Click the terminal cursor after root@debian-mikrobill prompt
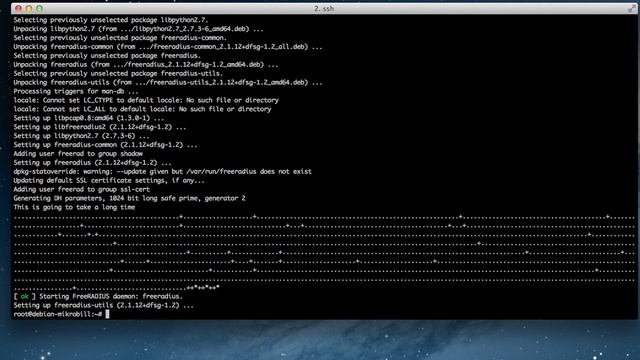This screenshot has width=640, height=360. (x=107, y=314)
